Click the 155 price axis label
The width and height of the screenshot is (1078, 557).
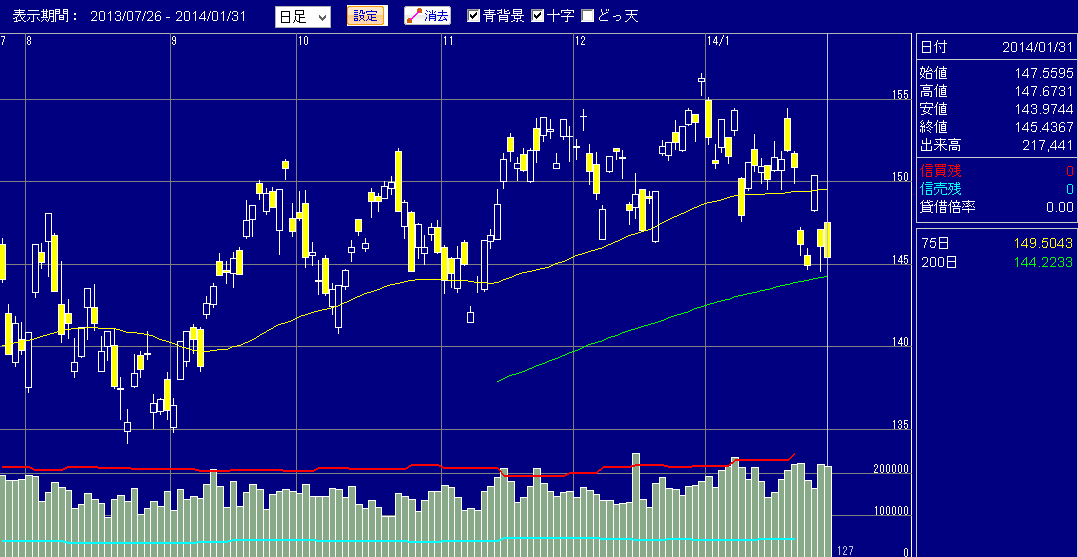pyautogui.click(x=901, y=94)
